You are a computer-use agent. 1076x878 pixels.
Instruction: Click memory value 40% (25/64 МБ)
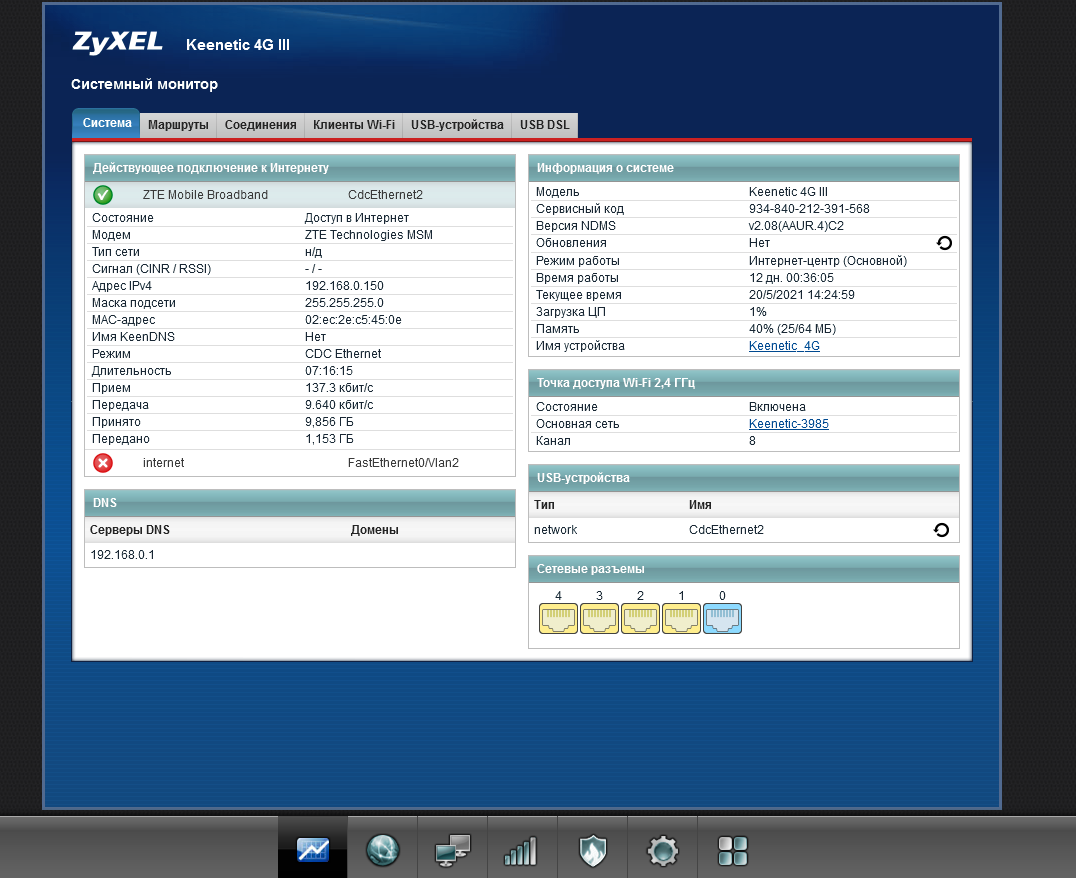point(793,329)
